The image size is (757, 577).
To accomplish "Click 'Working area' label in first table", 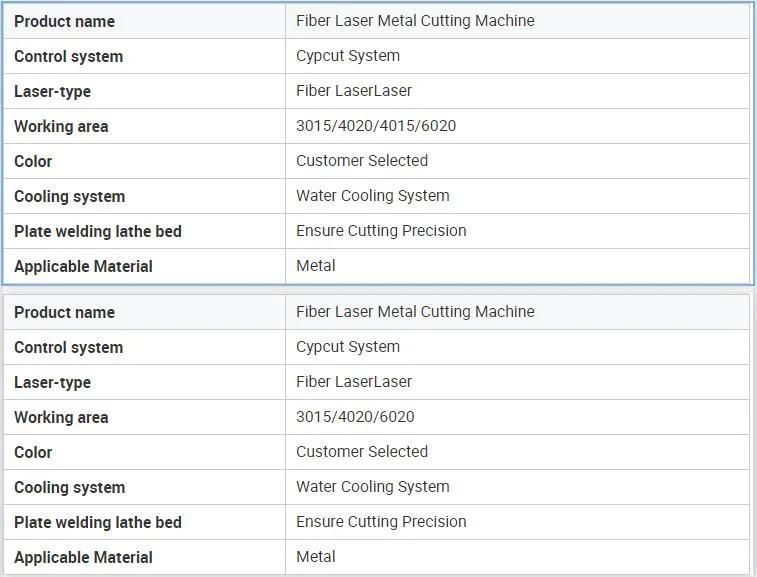I will [61, 127].
